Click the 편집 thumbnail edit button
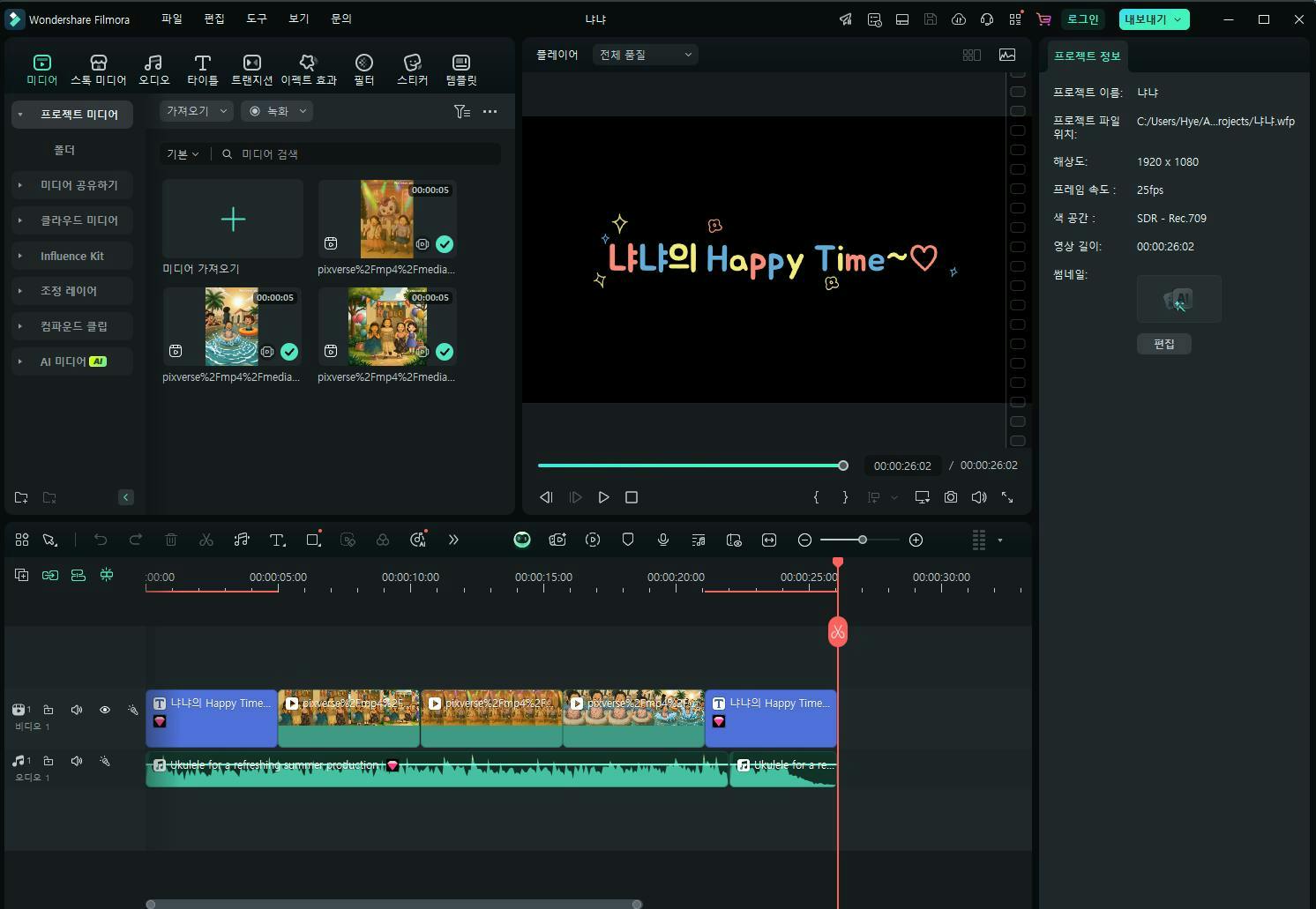Image resolution: width=1316 pixels, height=909 pixels. [1163, 344]
